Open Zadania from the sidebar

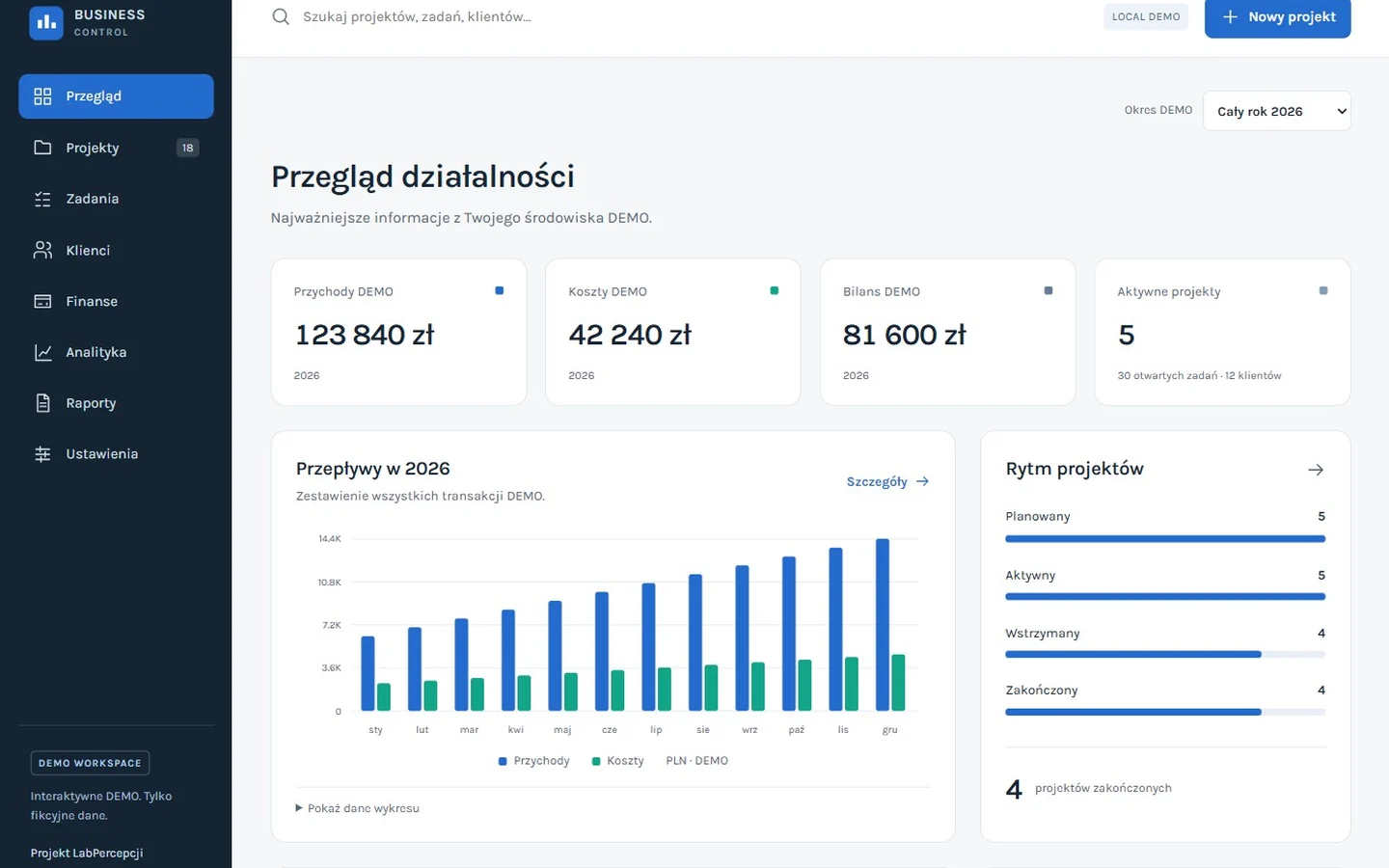click(116, 199)
